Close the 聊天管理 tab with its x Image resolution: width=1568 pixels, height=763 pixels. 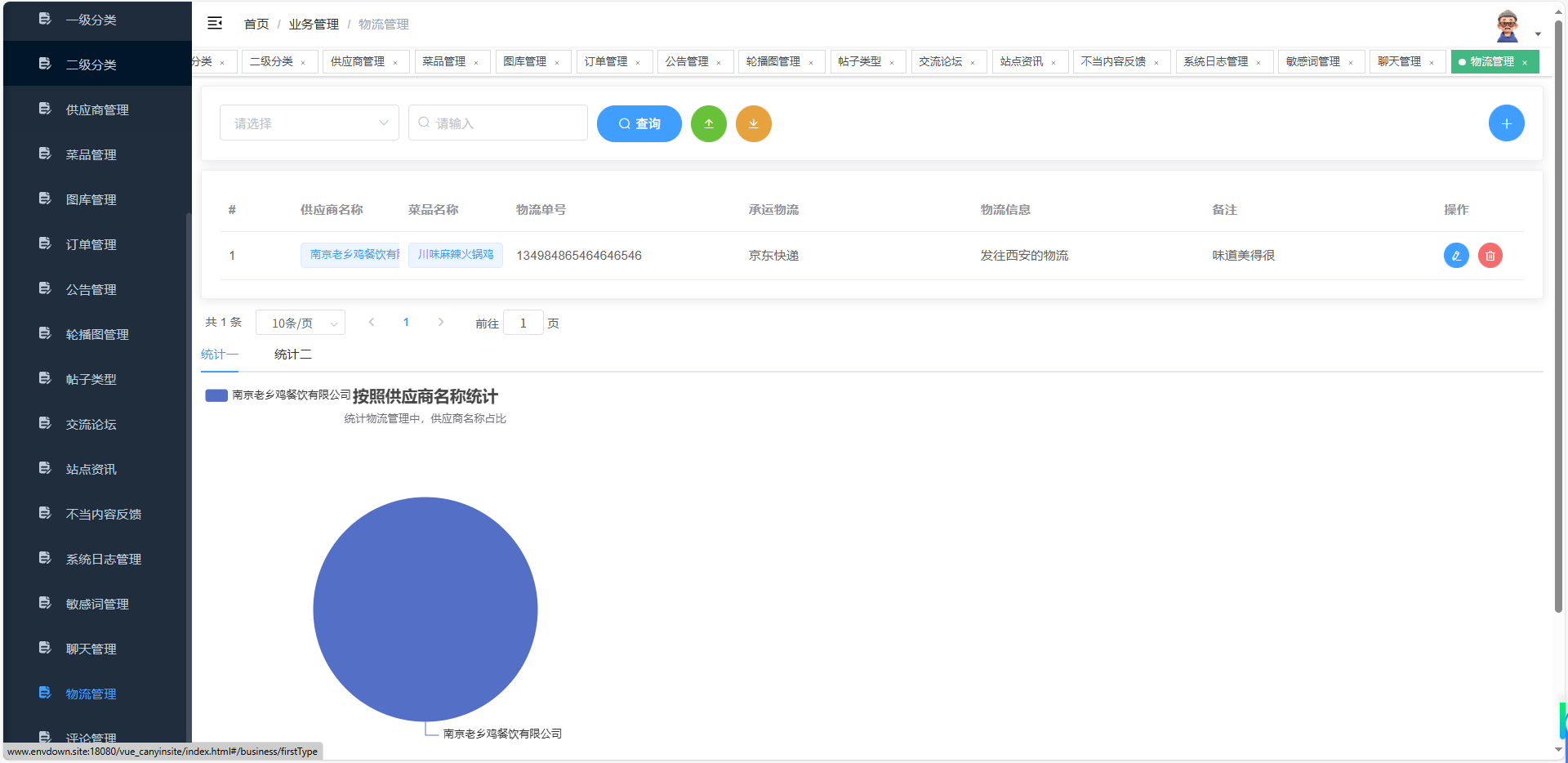tap(1431, 61)
